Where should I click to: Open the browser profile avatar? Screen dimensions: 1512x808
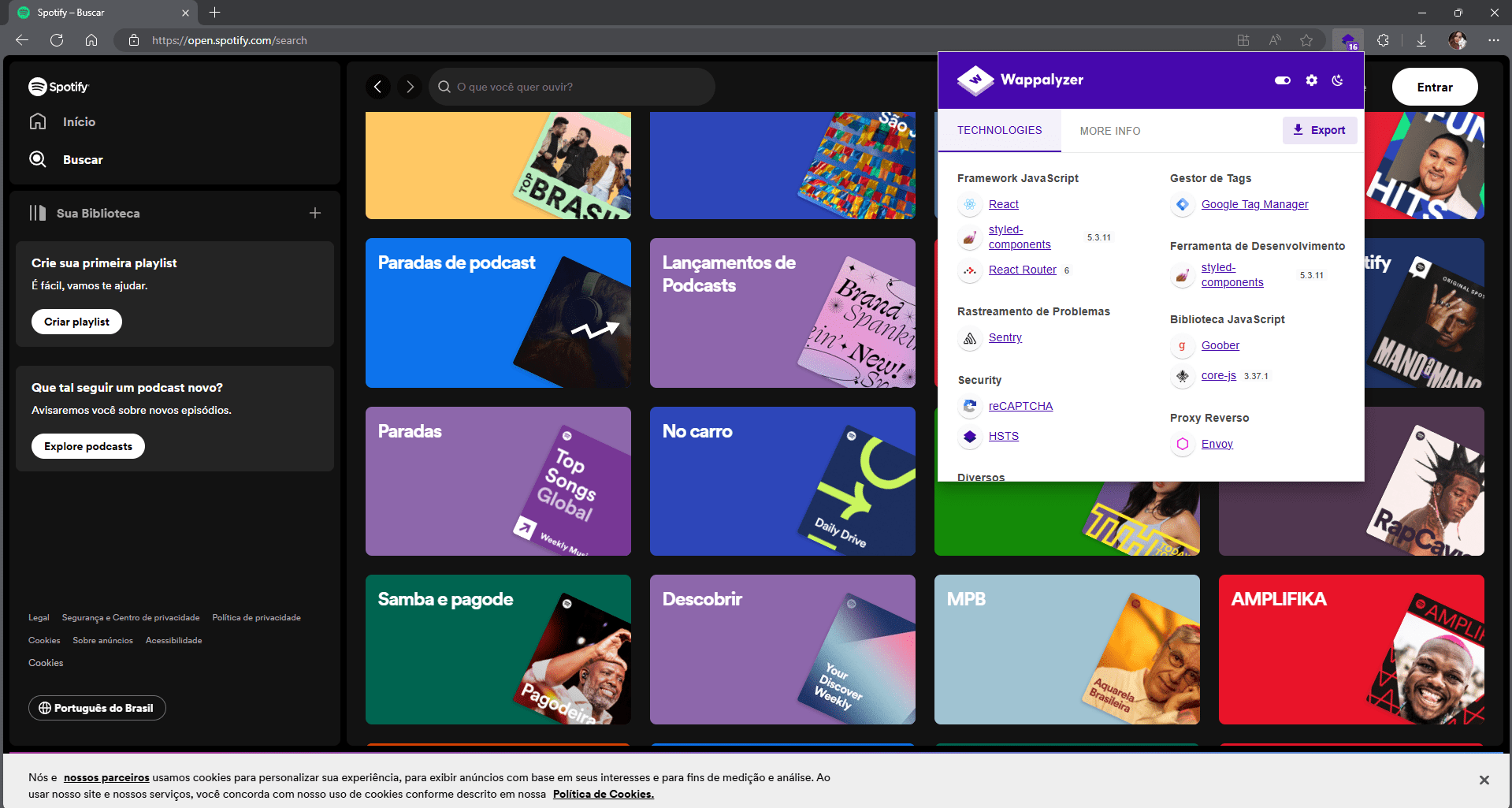pos(1458,40)
